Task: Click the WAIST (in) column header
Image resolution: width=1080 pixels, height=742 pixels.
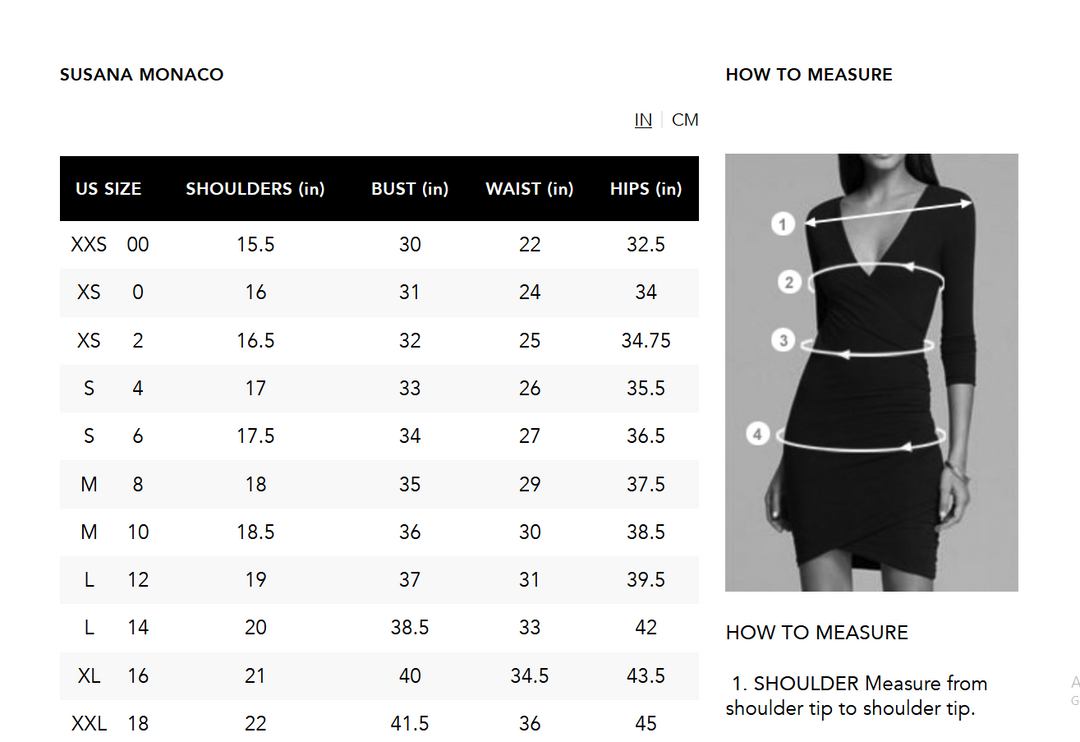Action: 529,189
